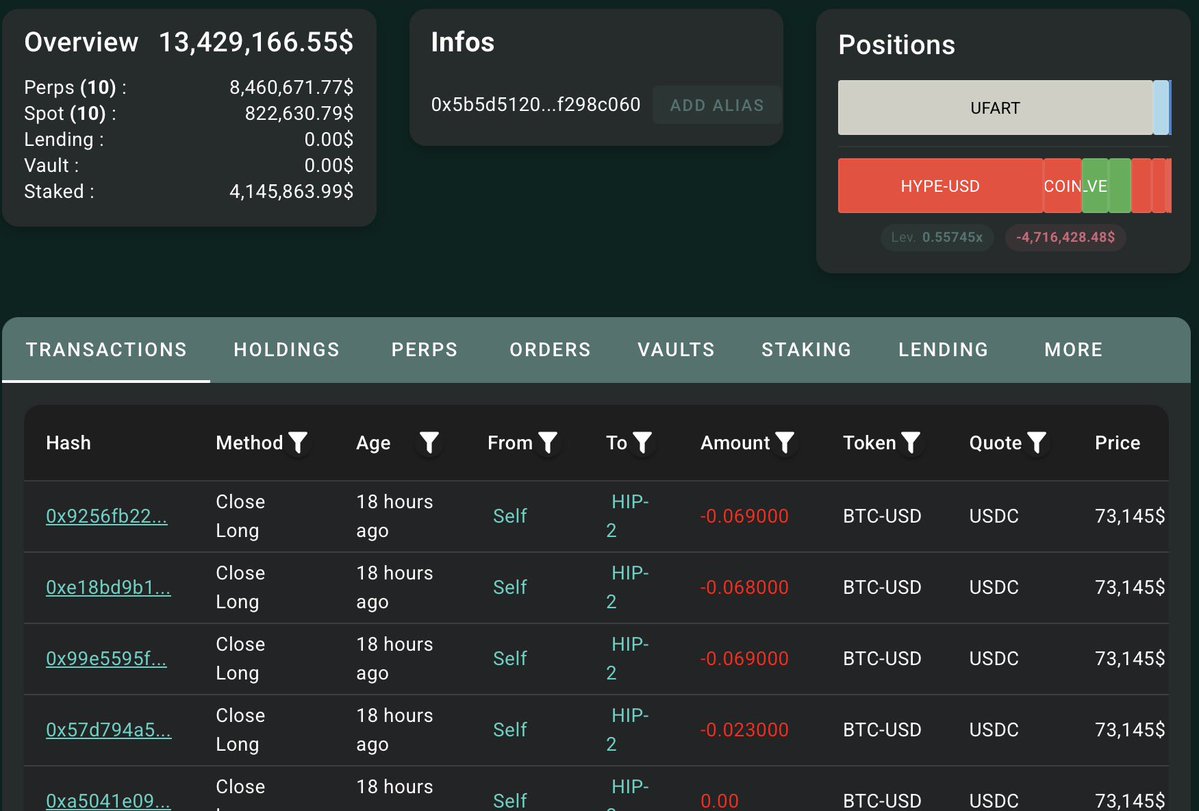Image resolution: width=1199 pixels, height=811 pixels.
Task: Open the Age column filter icon
Action: (429, 443)
